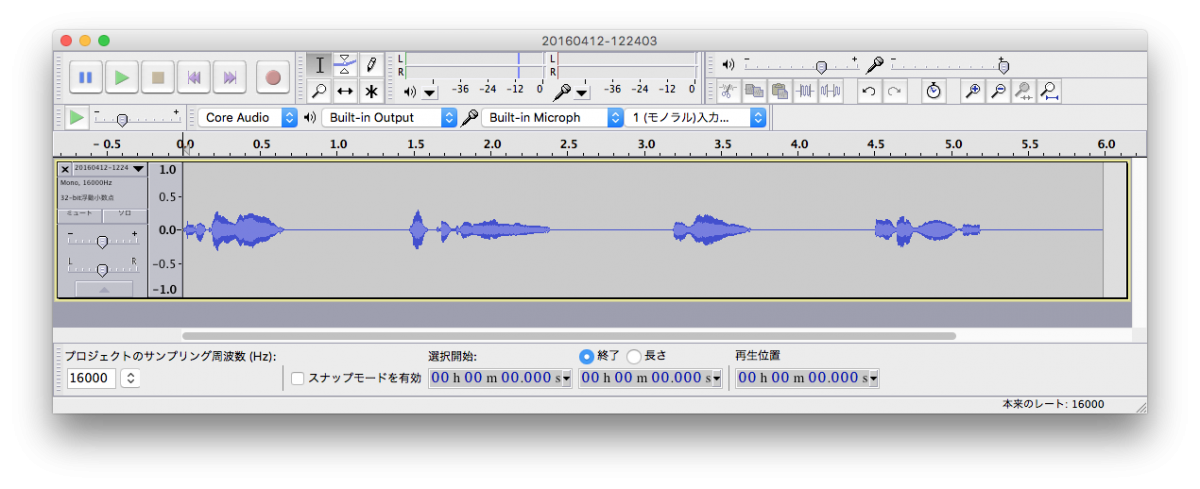Open the Core Audio host dropdown

248,117
